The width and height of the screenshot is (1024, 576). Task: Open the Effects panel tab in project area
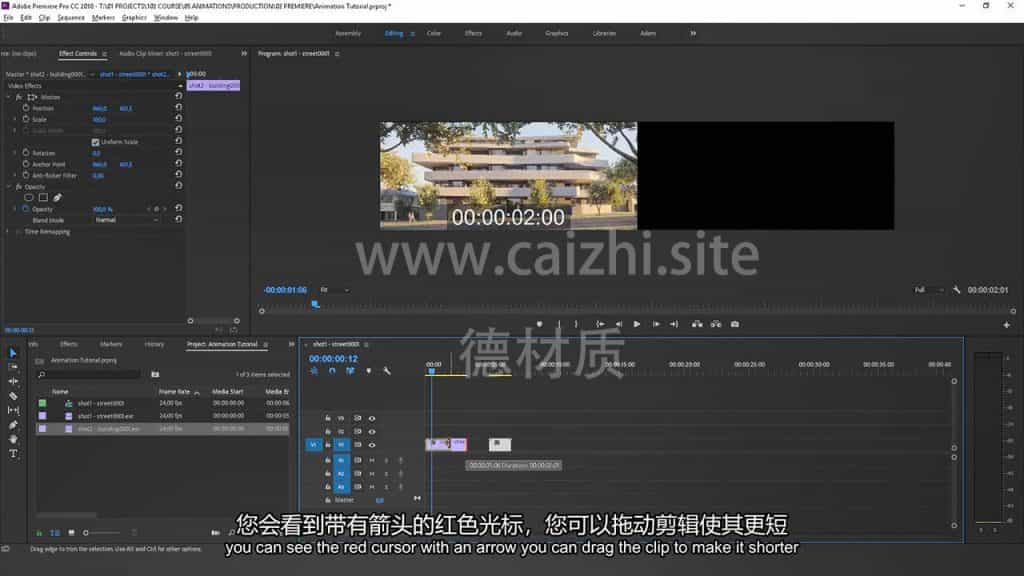(x=69, y=344)
